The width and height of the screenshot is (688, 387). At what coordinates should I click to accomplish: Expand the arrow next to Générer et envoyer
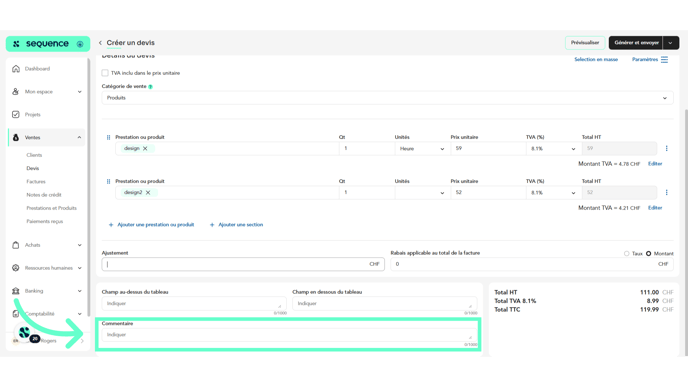pyautogui.click(x=670, y=43)
